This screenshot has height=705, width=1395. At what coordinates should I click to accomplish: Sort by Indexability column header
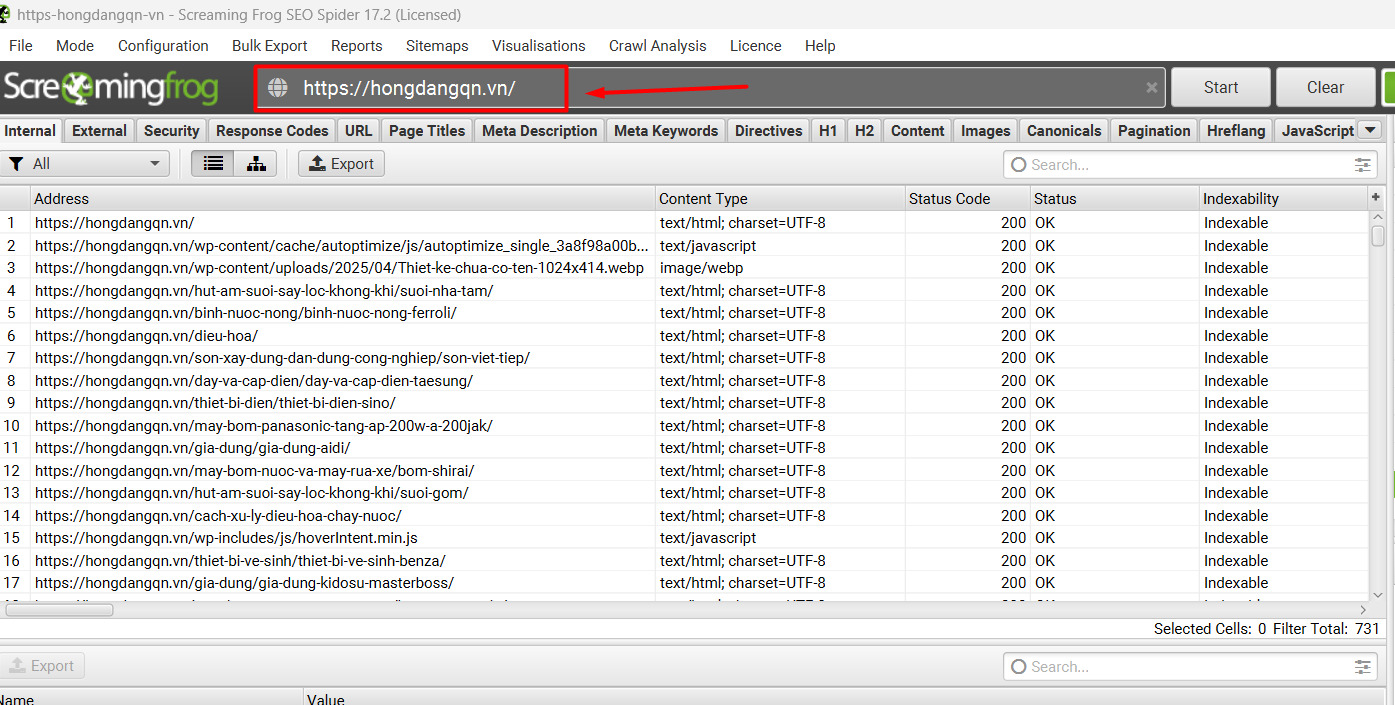(x=1283, y=199)
